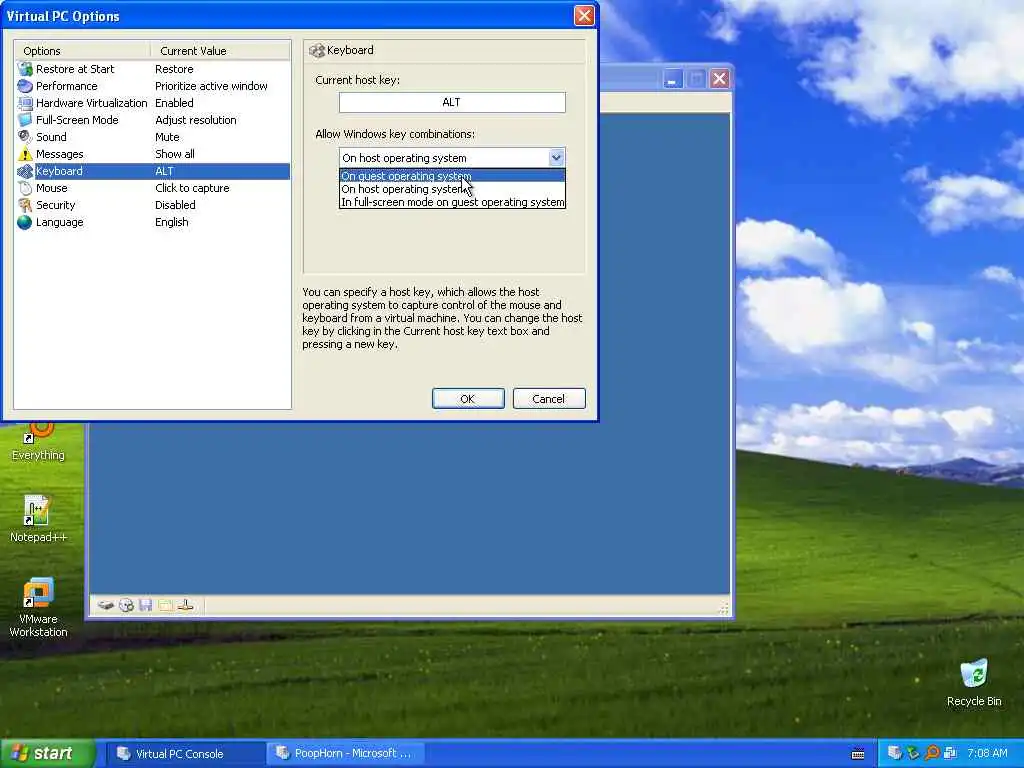
Task: Close the Virtual PC Options dialog
Action: click(584, 16)
